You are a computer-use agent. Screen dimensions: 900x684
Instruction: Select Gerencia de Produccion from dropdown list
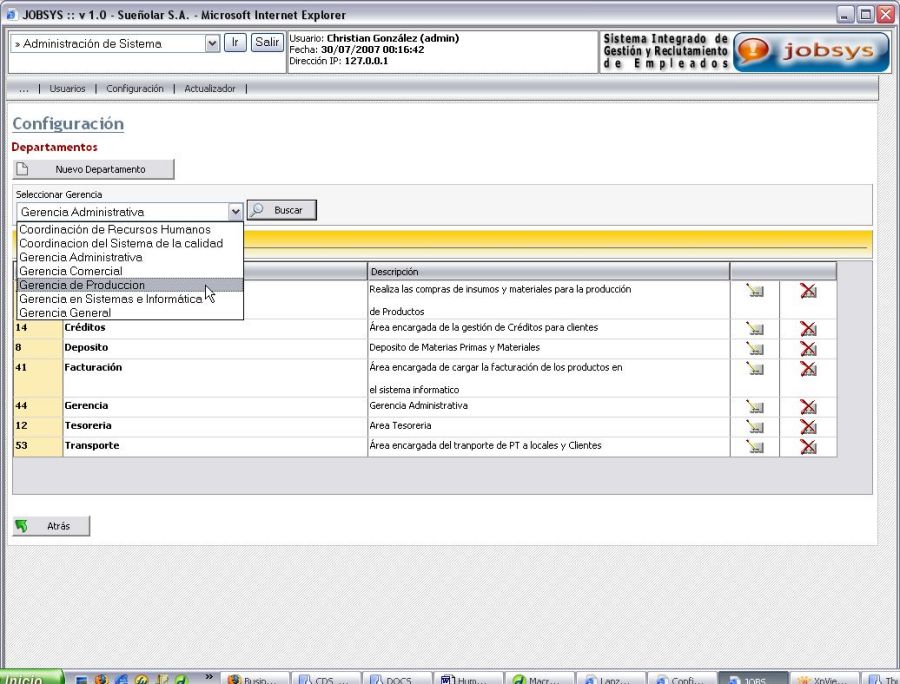tap(82, 285)
